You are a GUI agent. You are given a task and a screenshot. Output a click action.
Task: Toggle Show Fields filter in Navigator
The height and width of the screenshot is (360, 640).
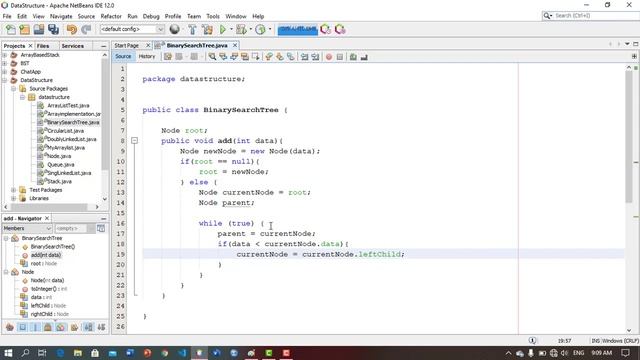pyautogui.click(x=22, y=327)
